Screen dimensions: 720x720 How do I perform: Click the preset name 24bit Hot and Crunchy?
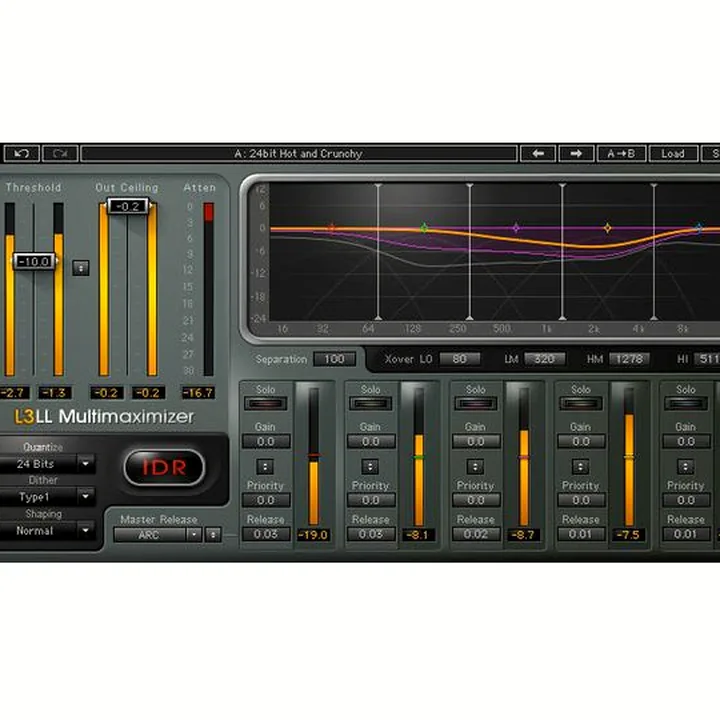click(x=299, y=154)
